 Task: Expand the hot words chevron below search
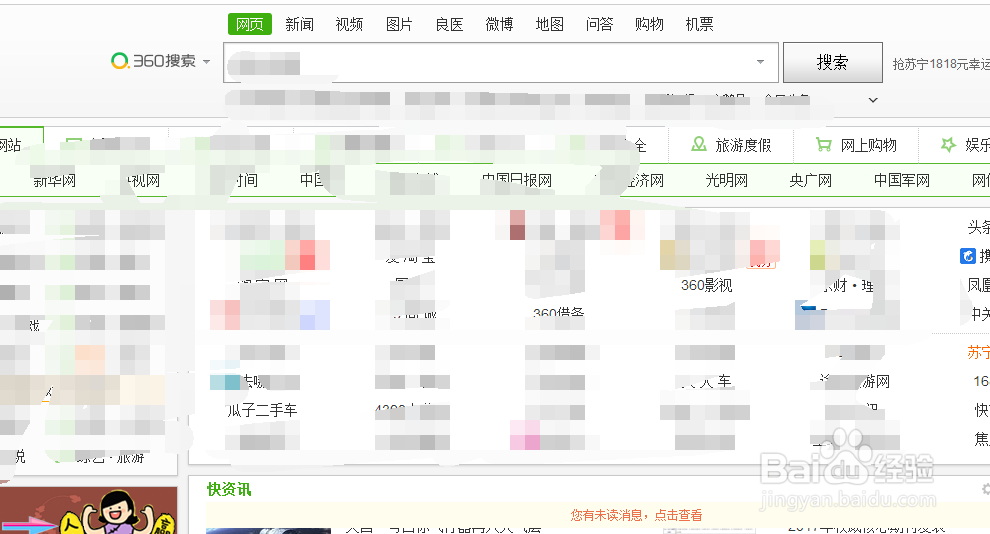click(x=873, y=100)
